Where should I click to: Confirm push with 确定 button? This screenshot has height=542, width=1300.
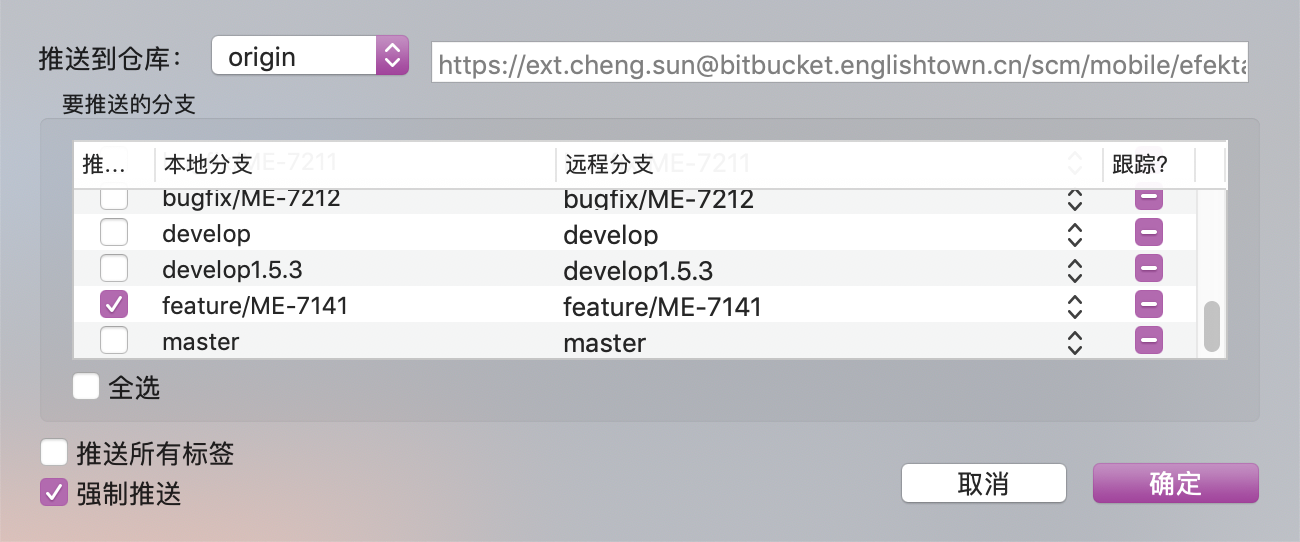point(1175,483)
